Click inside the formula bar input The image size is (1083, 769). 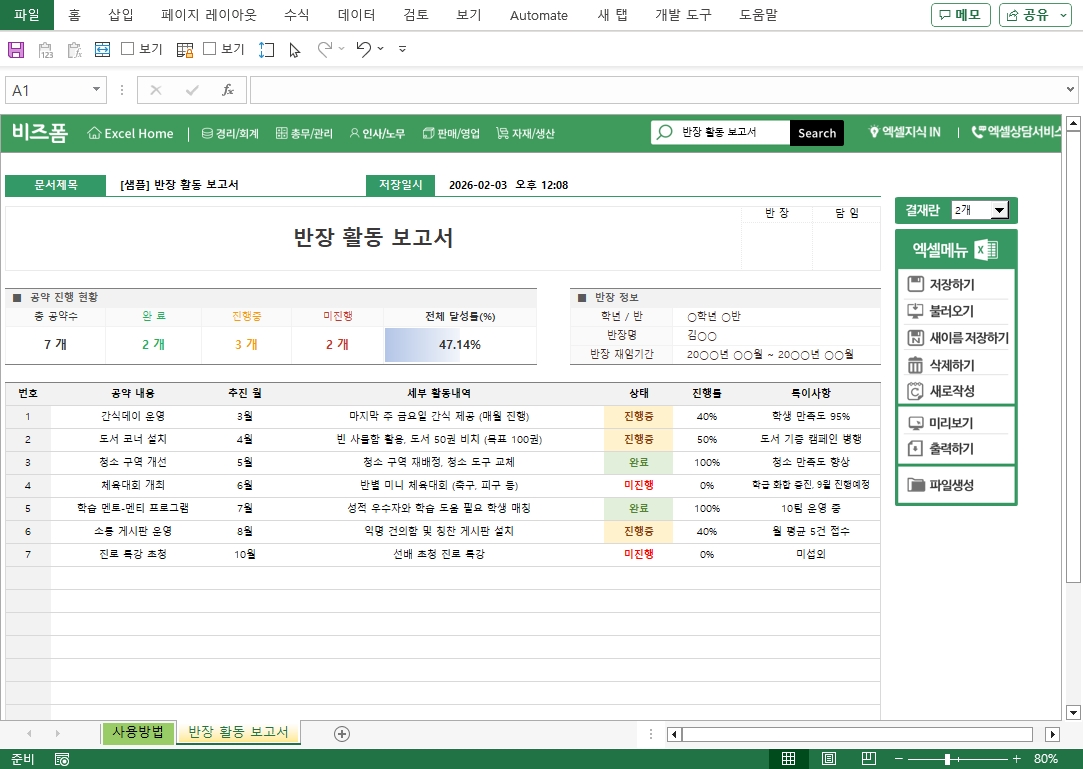pyautogui.click(x=660, y=90)
